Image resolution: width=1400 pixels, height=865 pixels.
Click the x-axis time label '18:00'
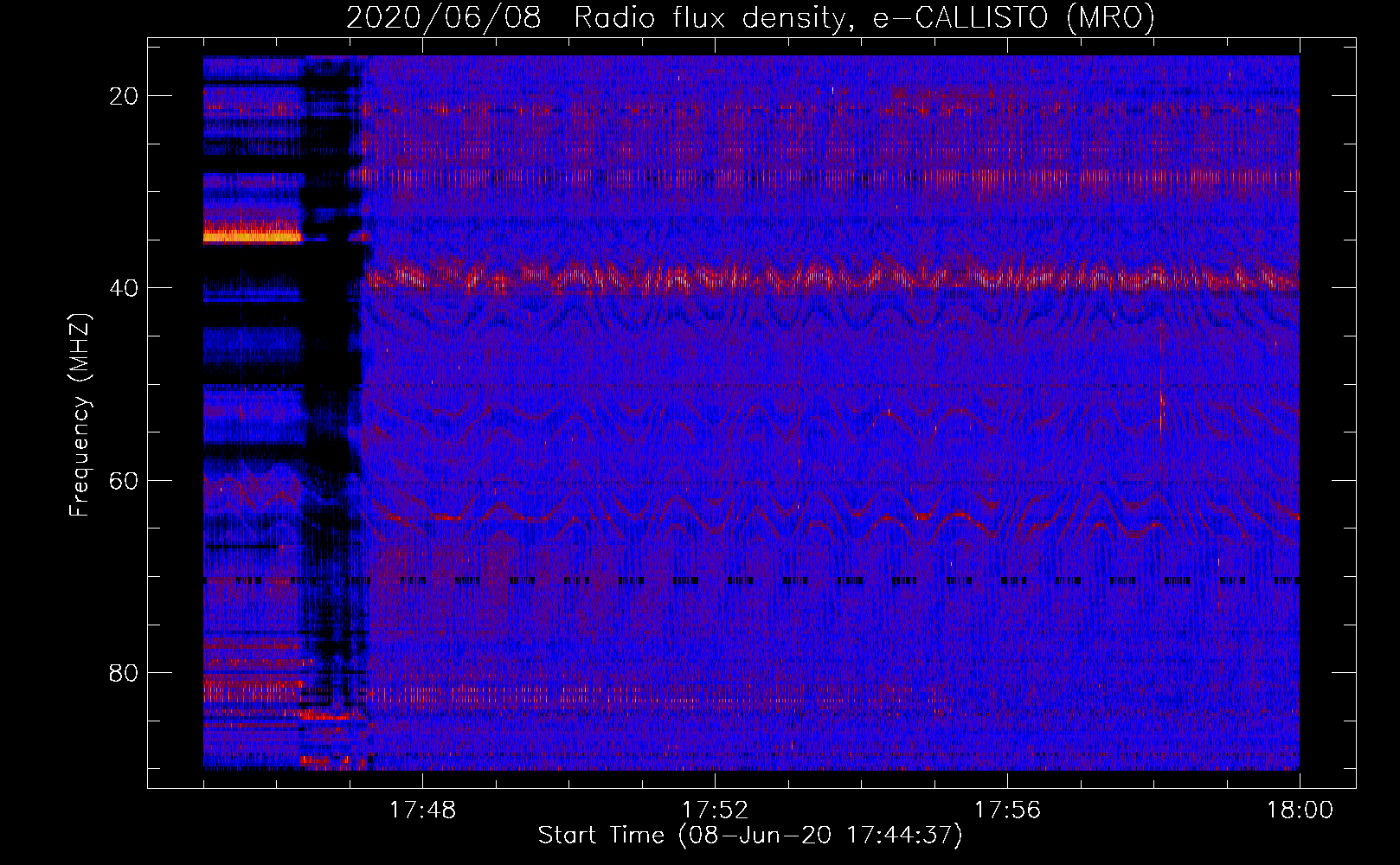tap(1300, 811)
